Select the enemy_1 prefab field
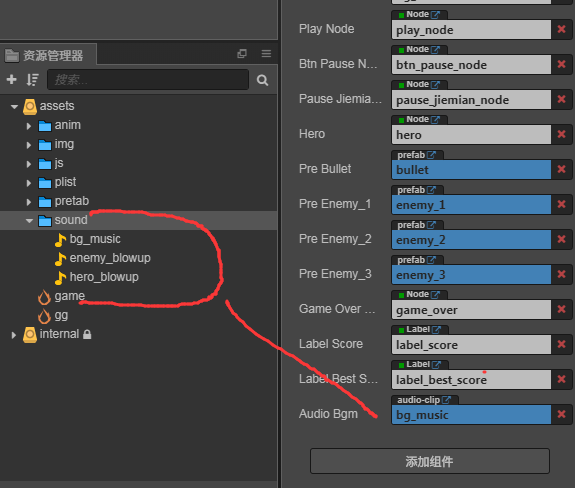Screen dimensions: 575x488 pos(471,205)
